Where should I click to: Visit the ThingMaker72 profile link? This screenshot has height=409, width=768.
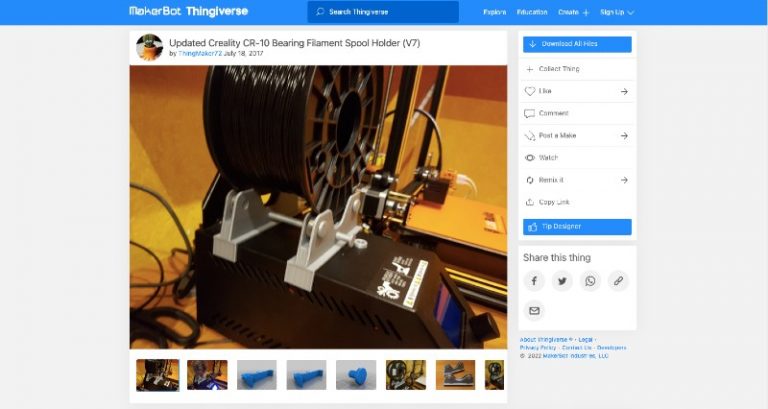[200, 53]
